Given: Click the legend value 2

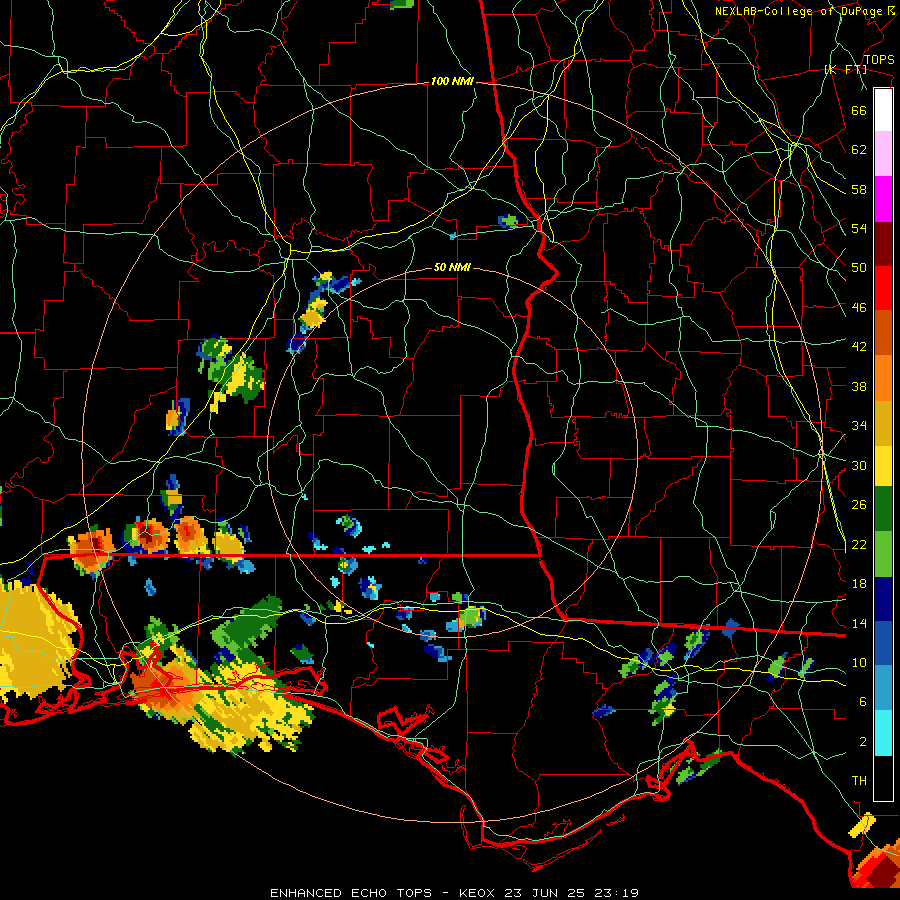Looking at the screenshot, I should (x=863, y=742).
